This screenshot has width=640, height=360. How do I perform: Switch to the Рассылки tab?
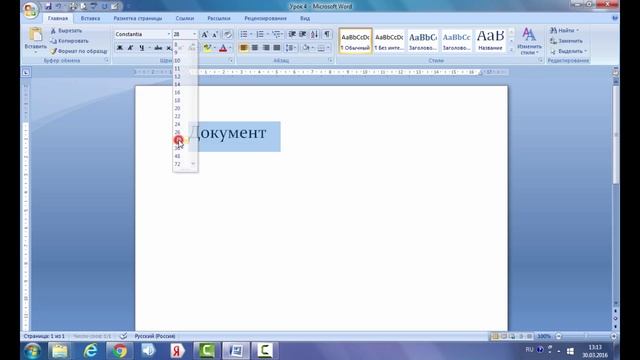tap(219, 18)
